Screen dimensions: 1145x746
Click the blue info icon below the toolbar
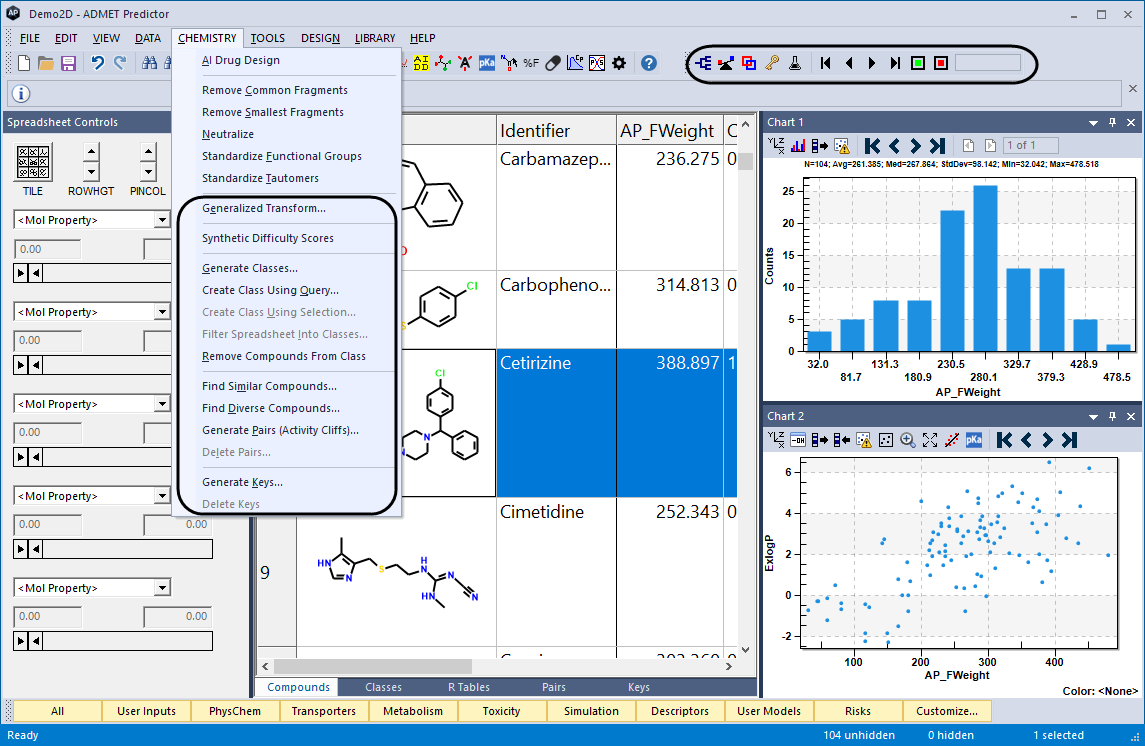coord(21,93)
